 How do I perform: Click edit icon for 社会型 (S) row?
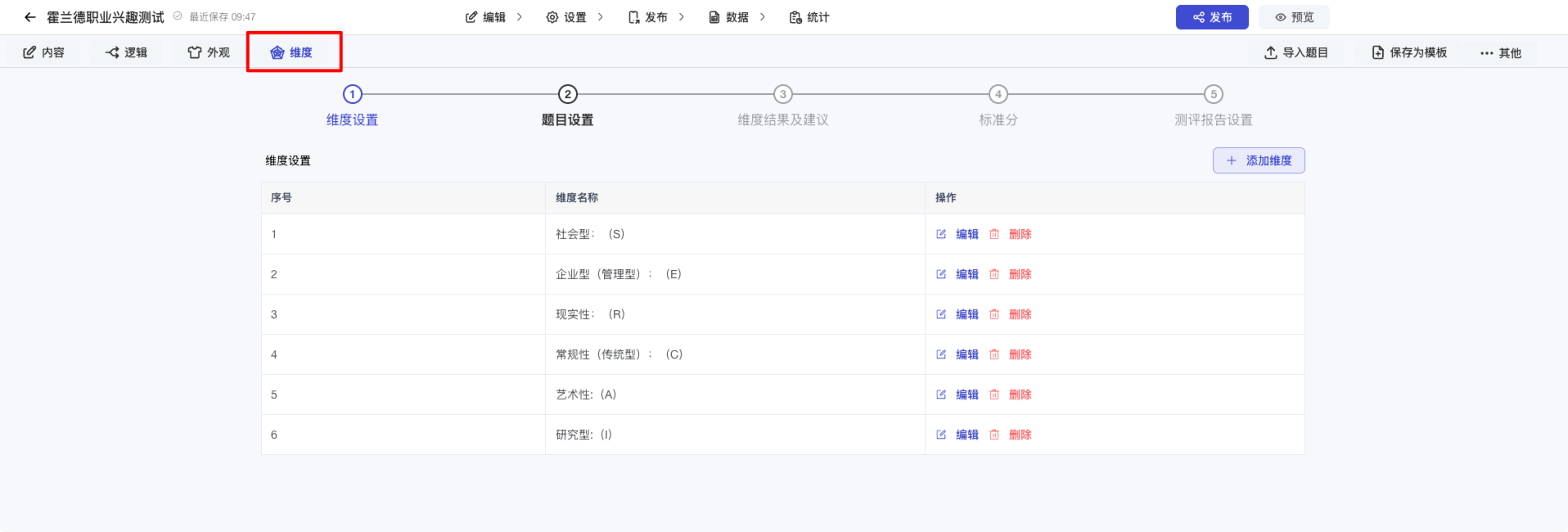tap(941, 234)
